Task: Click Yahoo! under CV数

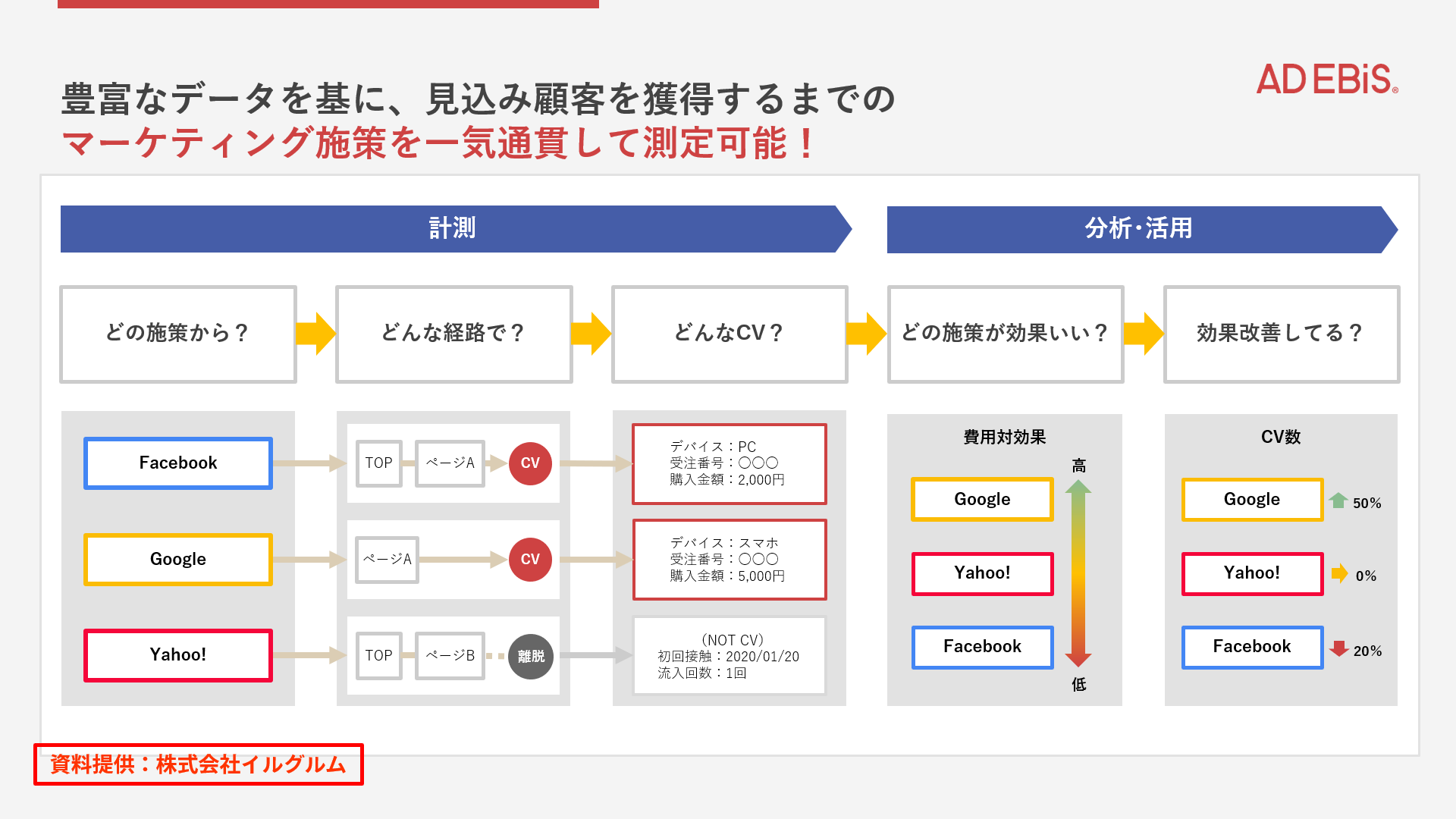Action: tap(1252, 573)
